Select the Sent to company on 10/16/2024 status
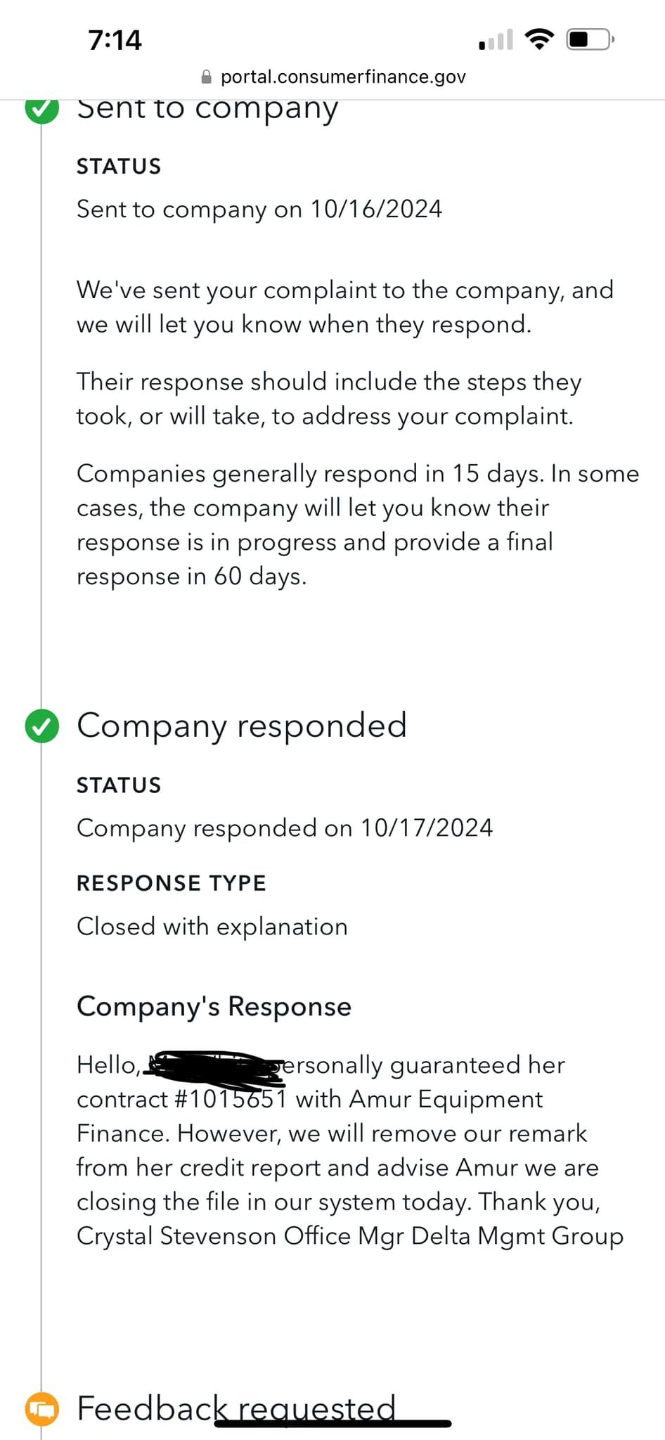Screen dimensions: 665x1440 259,209
